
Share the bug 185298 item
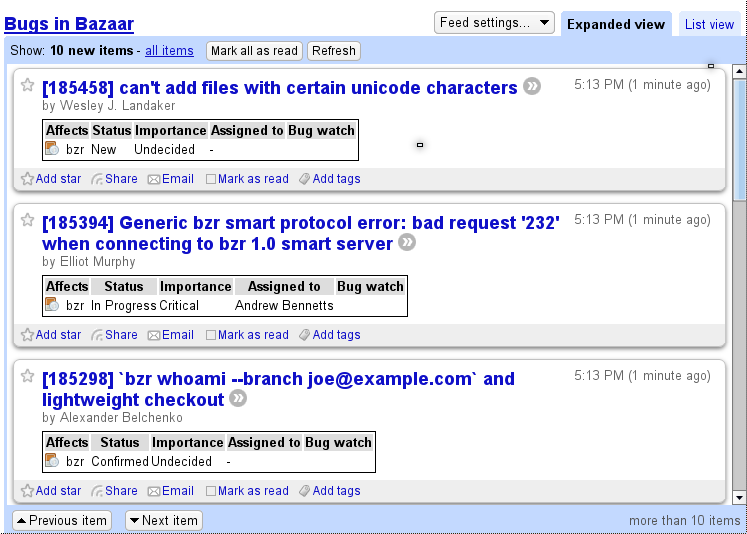(114, 491)
